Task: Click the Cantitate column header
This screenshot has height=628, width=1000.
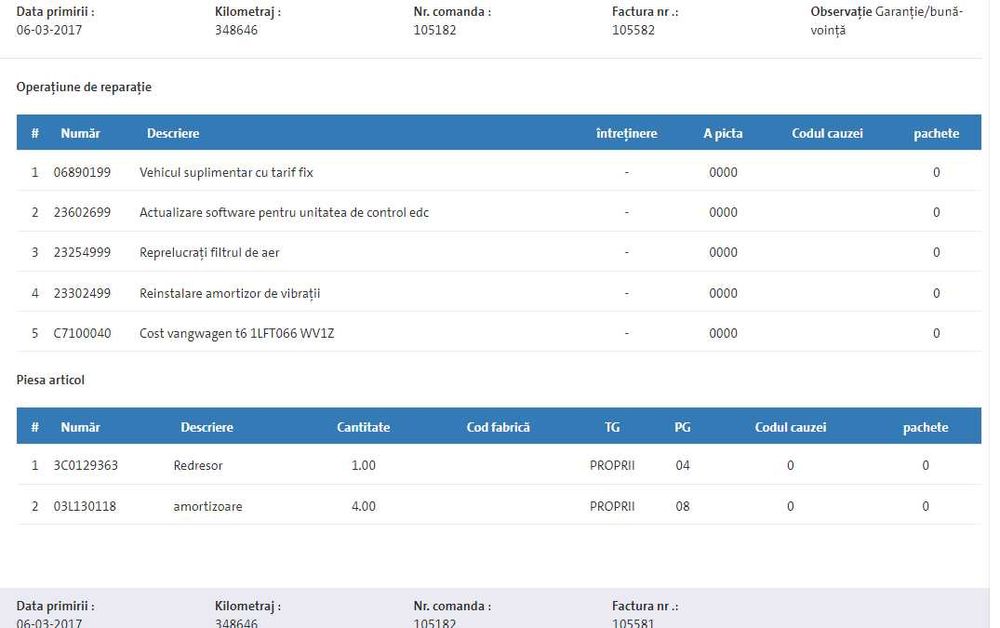Action: click(x=363, y=427)
